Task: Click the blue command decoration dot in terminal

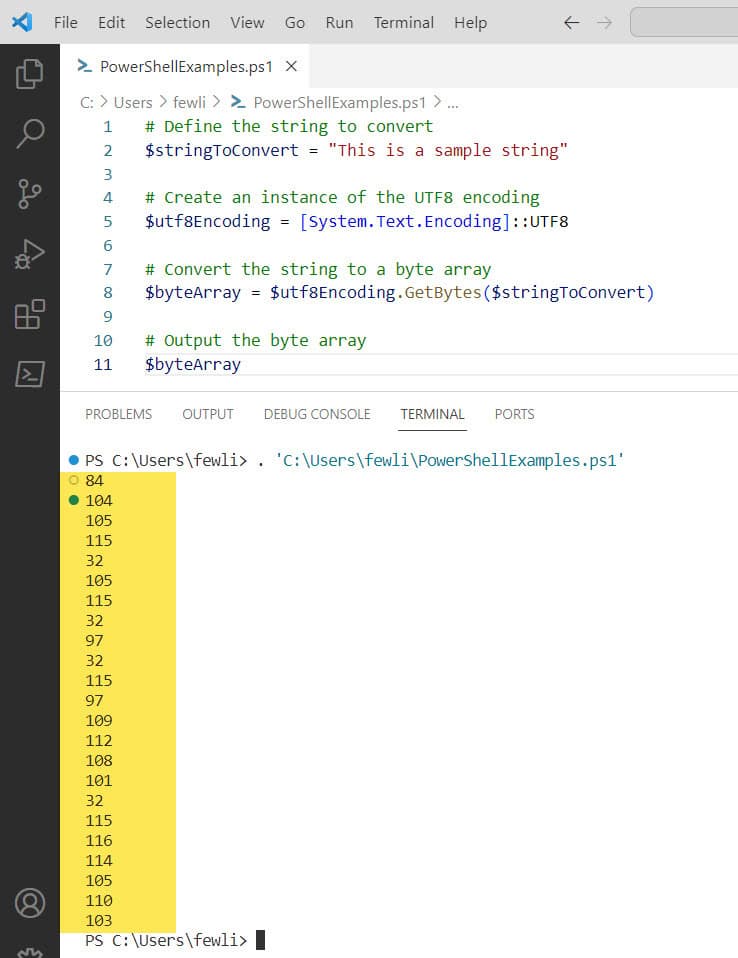Action: (x=74, y=459)
